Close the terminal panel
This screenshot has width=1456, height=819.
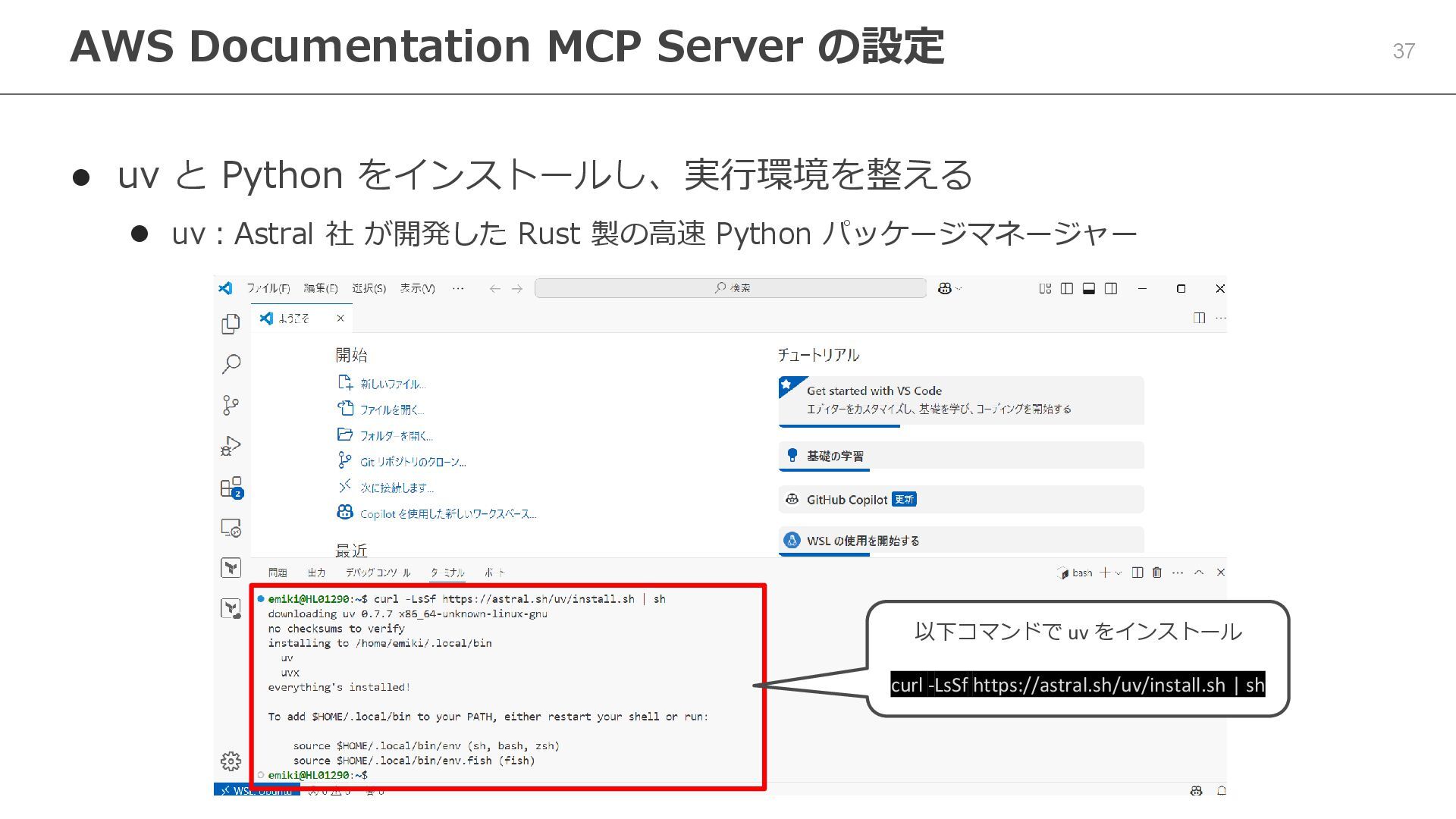pyautogui.click(x=1221, y=573)
